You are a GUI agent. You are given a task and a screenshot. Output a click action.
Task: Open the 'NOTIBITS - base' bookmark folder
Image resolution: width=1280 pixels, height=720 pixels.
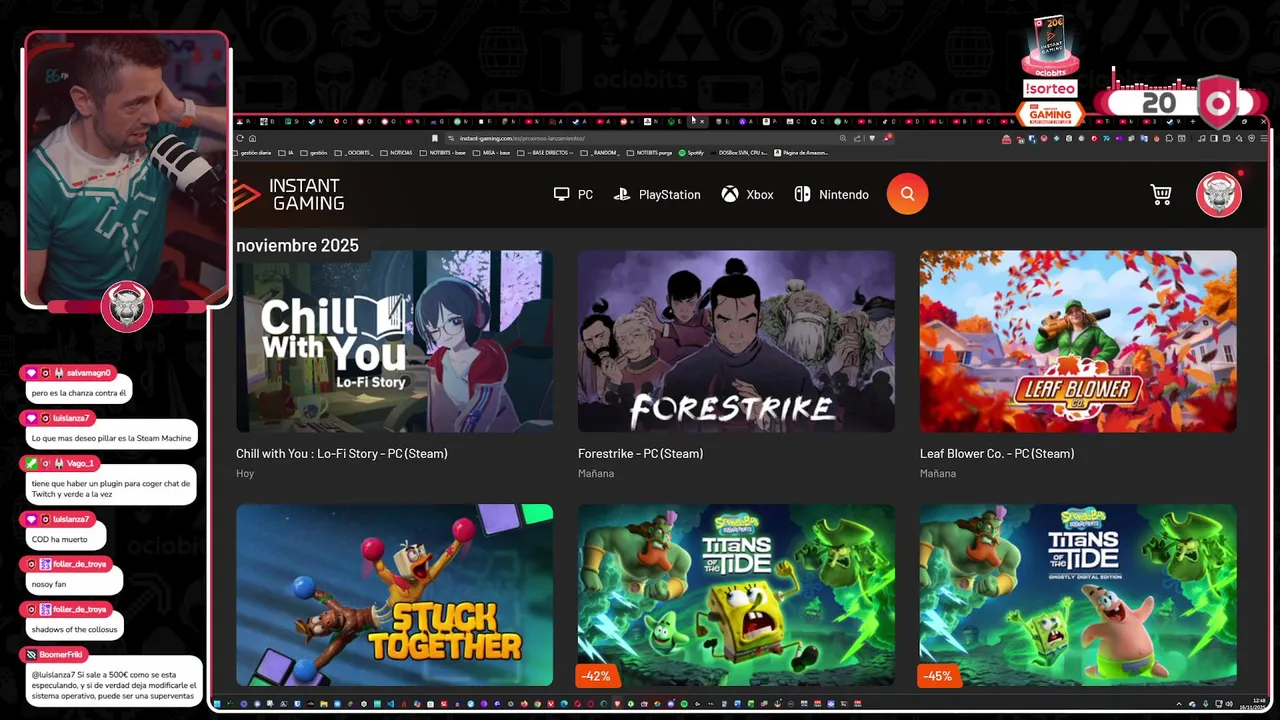pos(443,153)
